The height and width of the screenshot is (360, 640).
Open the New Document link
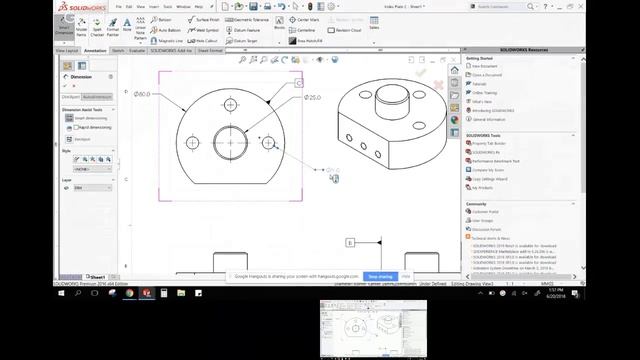click(x=482, y=66)
